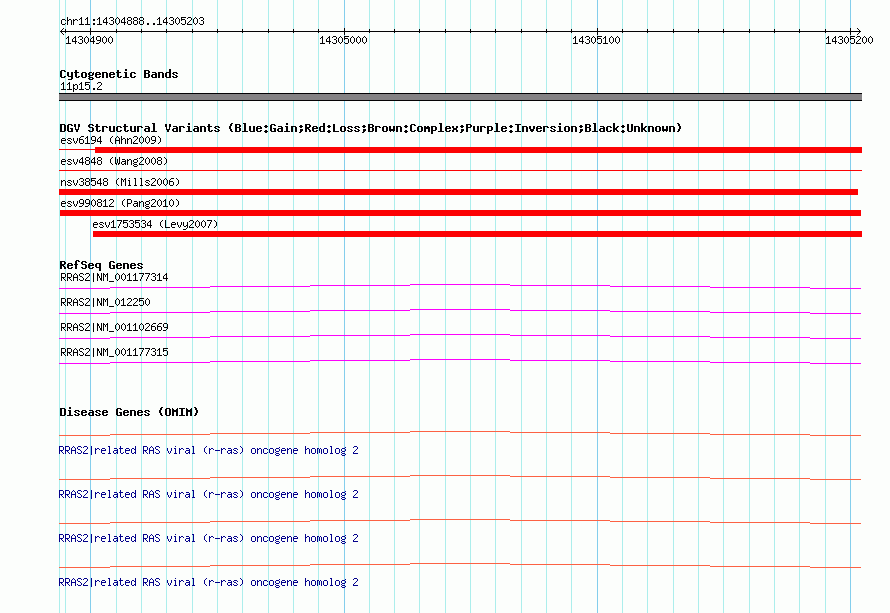The width and height of the screenshot is (890, 613).
Task: Open esv990812 (Pang2010) variant label
Action: (120, 203)
